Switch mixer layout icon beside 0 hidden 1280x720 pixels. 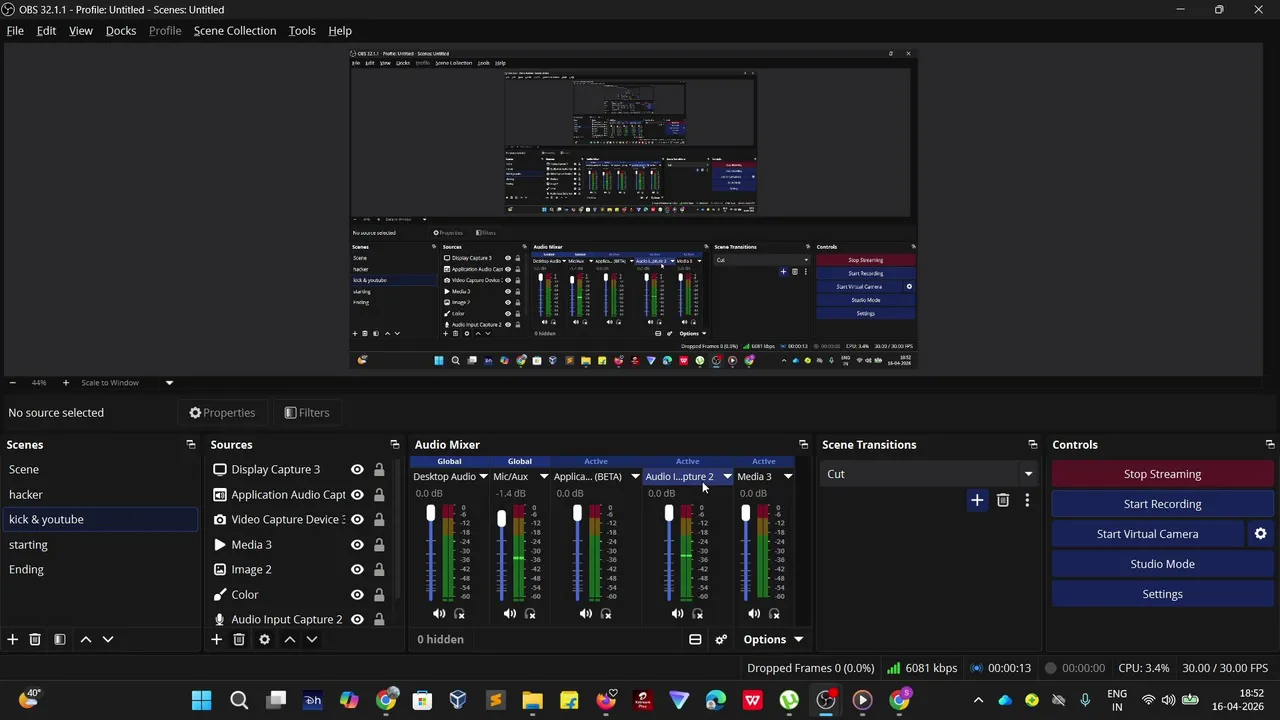[695, 639]
